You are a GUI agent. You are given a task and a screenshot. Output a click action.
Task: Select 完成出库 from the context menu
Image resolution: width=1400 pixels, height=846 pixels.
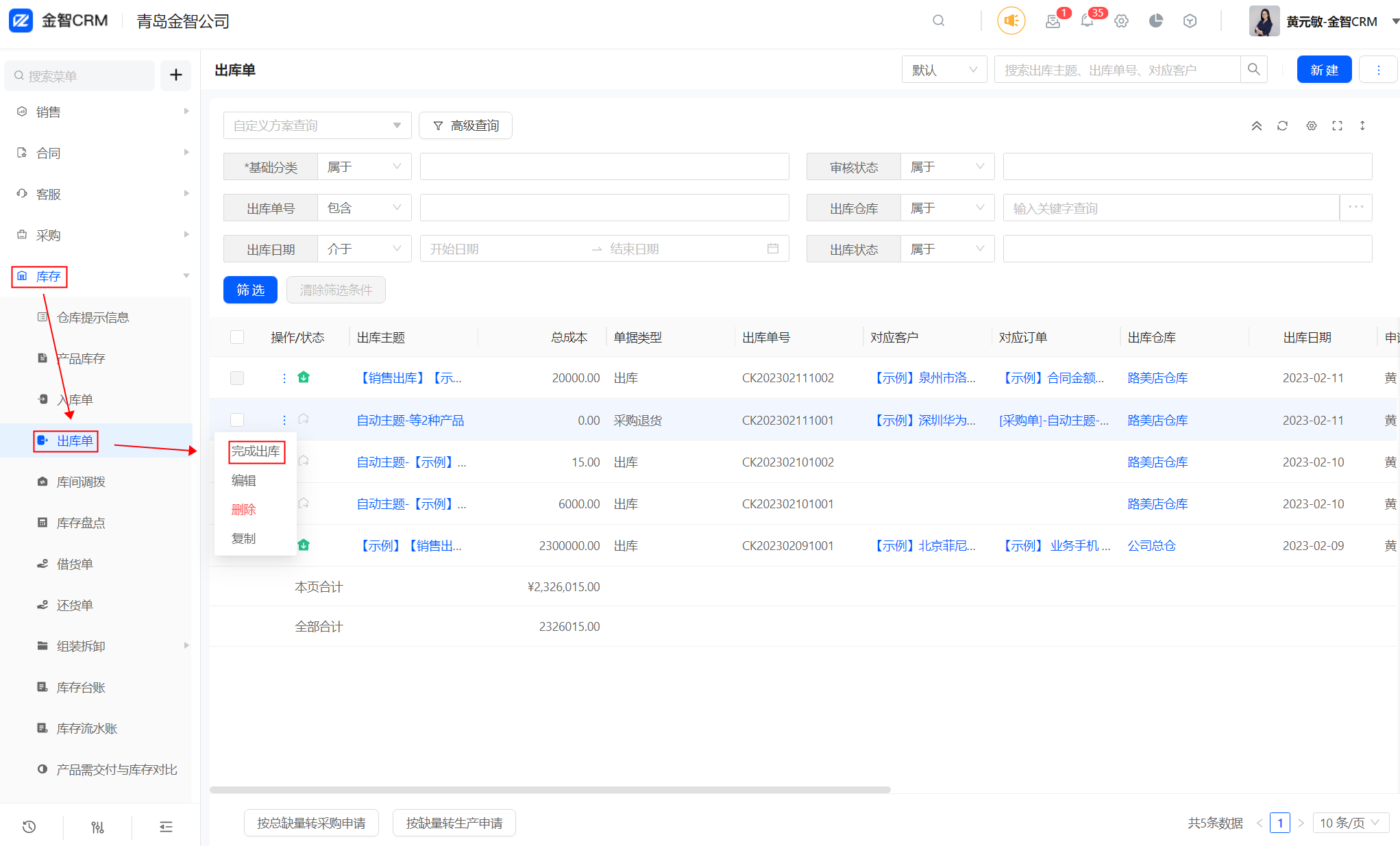pyautogui.click(x=256, y=451)
